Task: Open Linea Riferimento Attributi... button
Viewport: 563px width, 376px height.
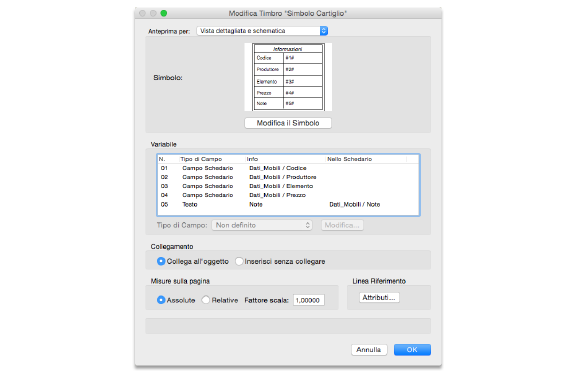Action: pos(379,298)
